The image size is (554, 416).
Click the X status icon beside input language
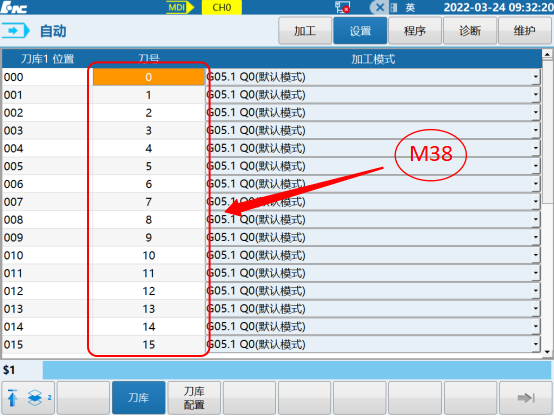pos(380,7)
